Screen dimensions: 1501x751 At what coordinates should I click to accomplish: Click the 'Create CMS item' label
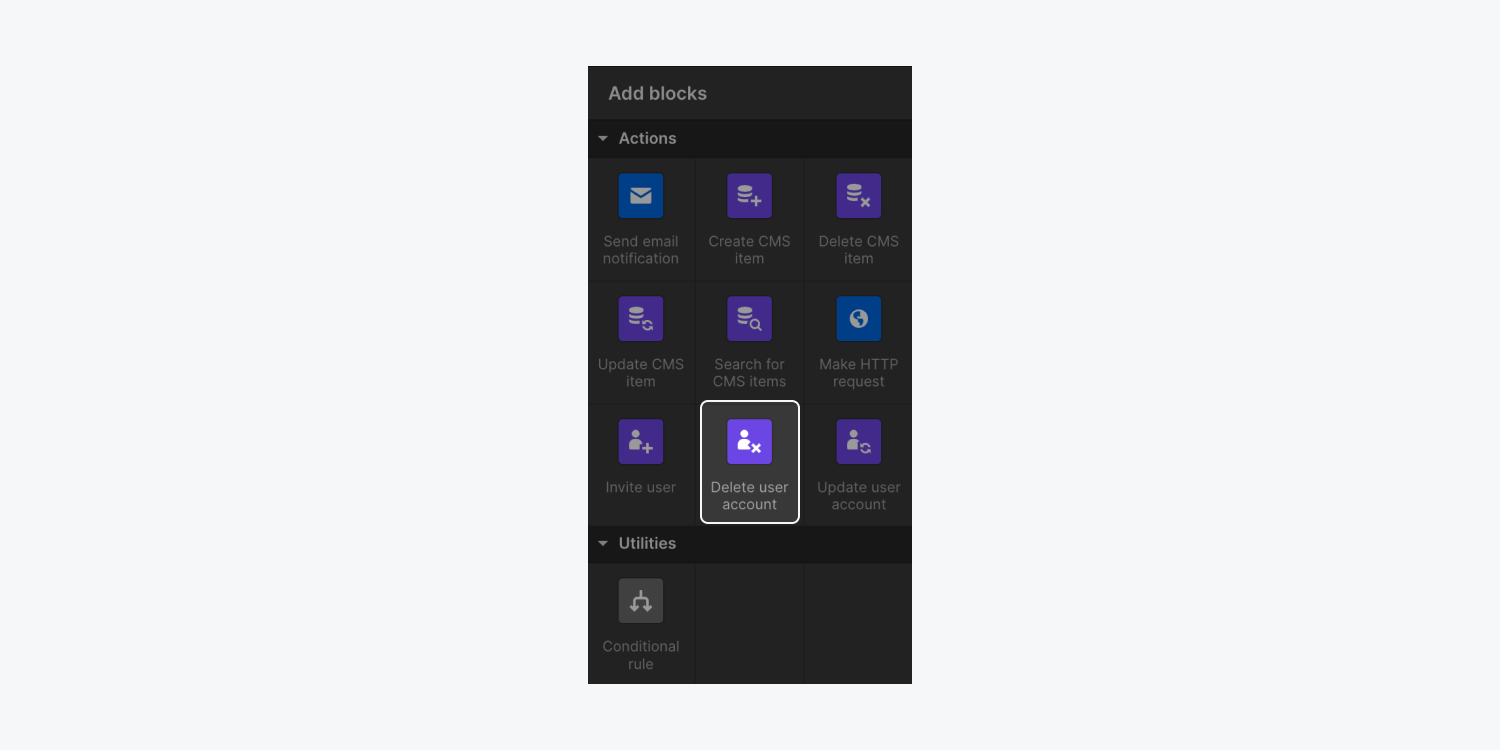point(750,250)
